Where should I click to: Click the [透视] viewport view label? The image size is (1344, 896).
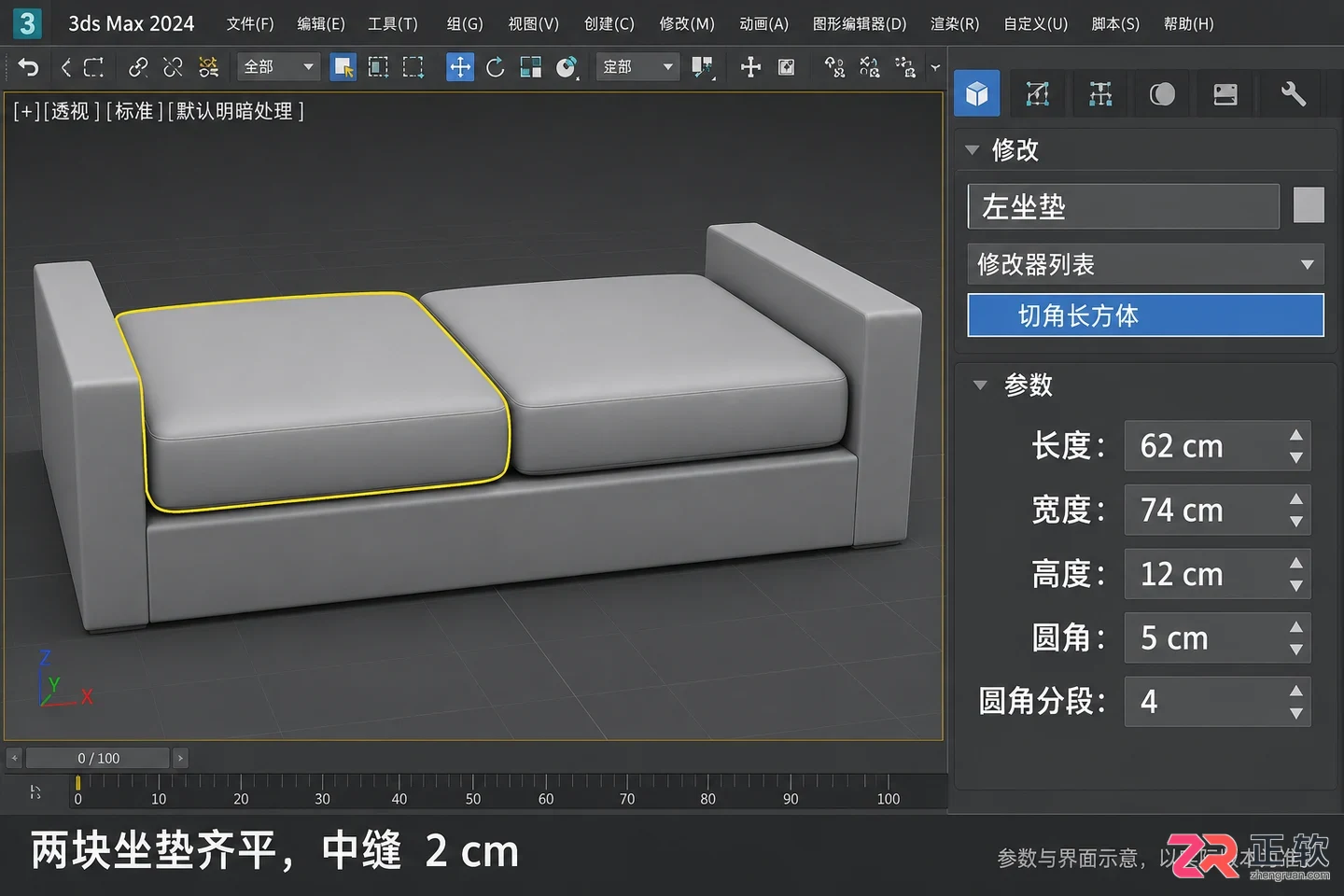pos(71,112)
